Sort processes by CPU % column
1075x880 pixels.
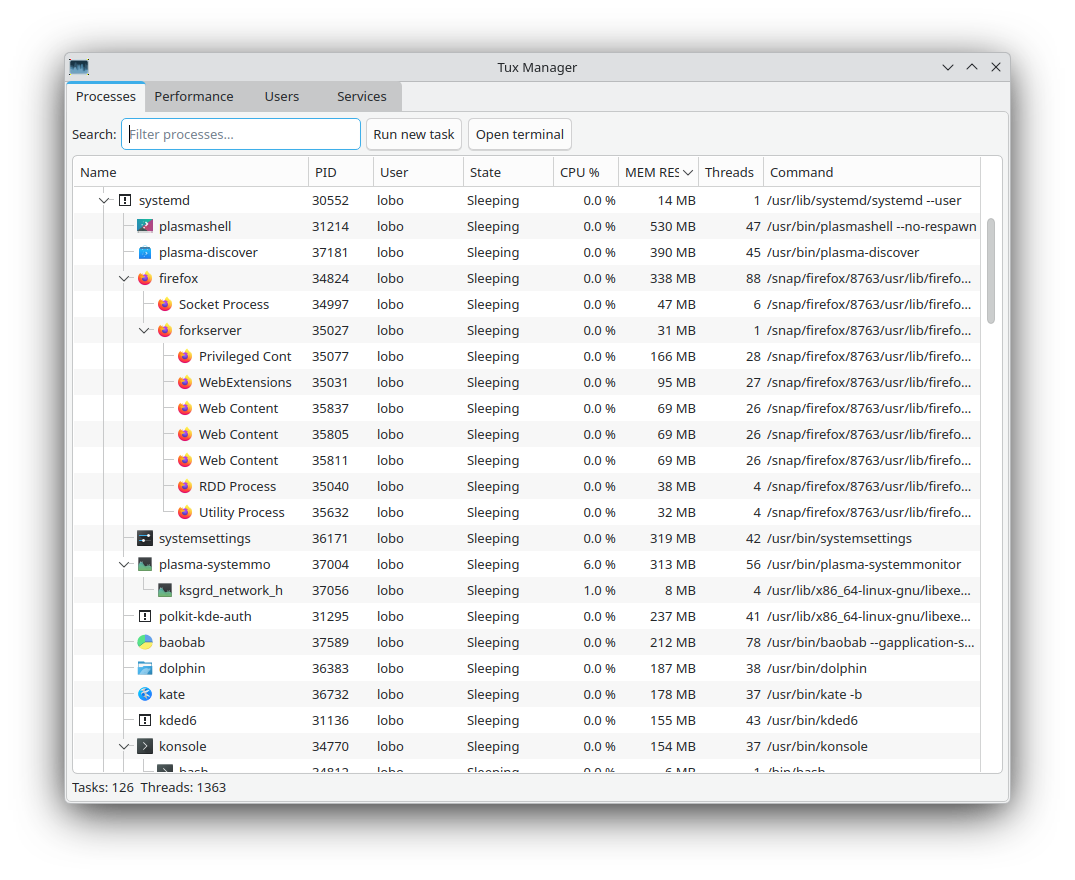point(585,172)
